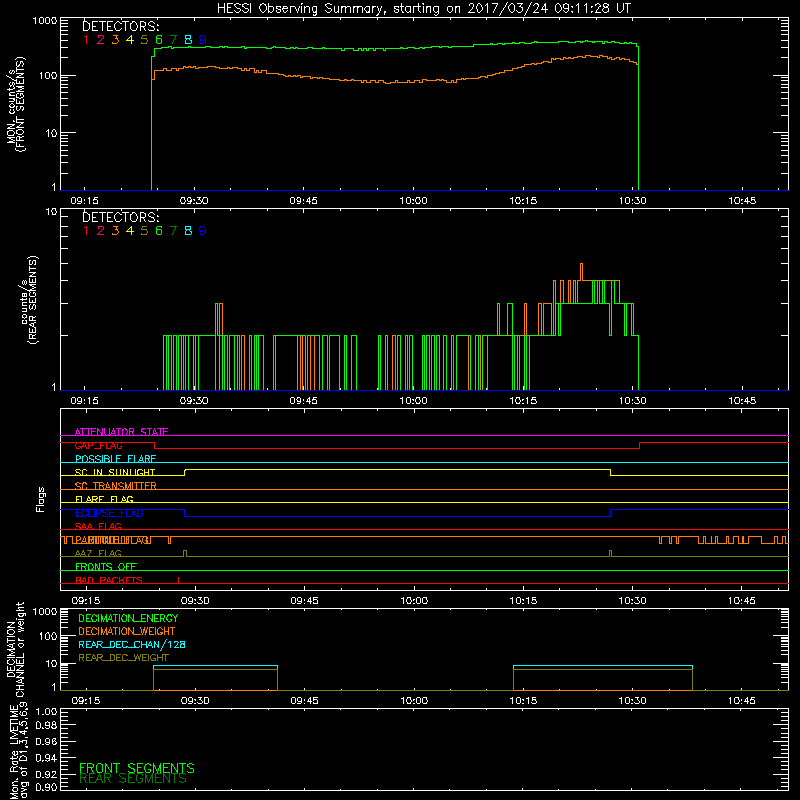800x800 pixels.
Task: Click 10:15 tick under rear segments plot
Action: (523, 401)
